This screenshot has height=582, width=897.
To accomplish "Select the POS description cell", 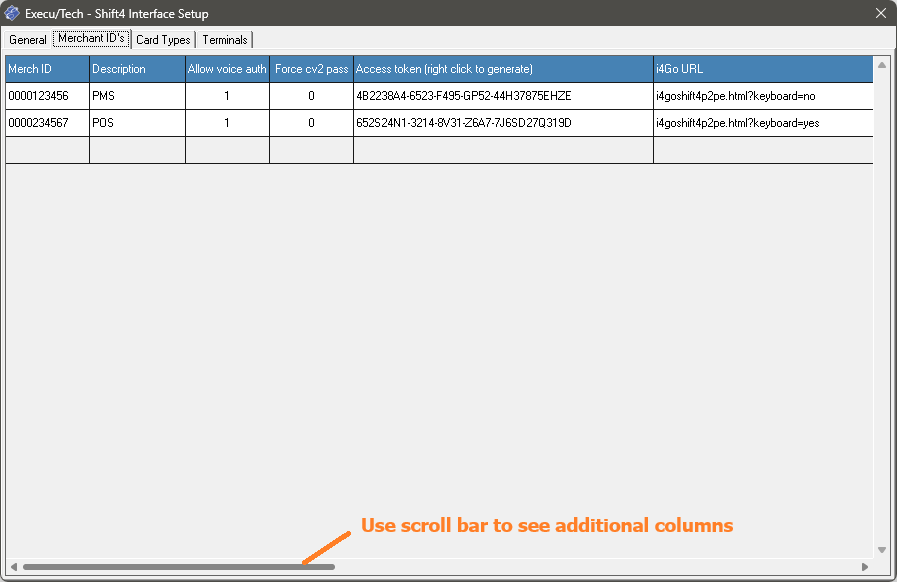I will [x=137, y=122].
